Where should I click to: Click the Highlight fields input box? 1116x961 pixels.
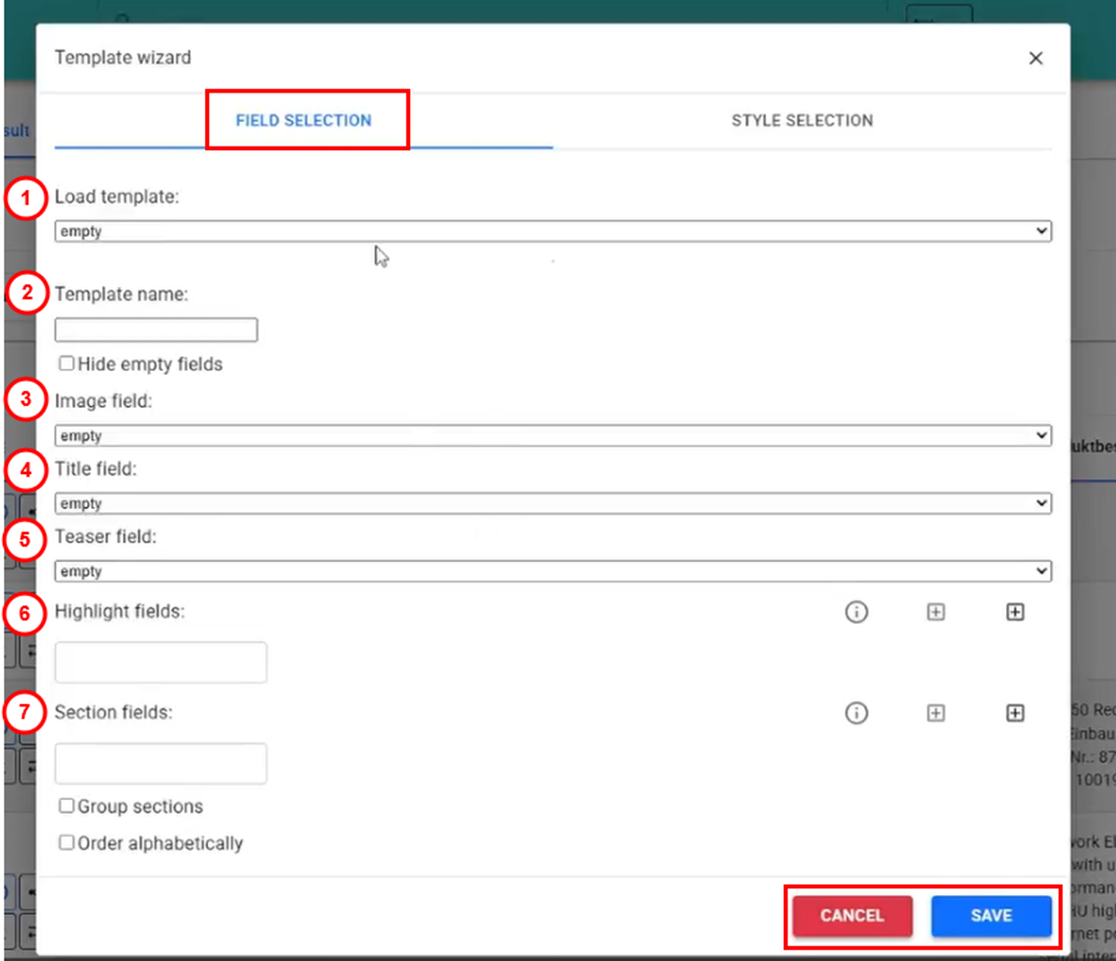coord(161,662)
